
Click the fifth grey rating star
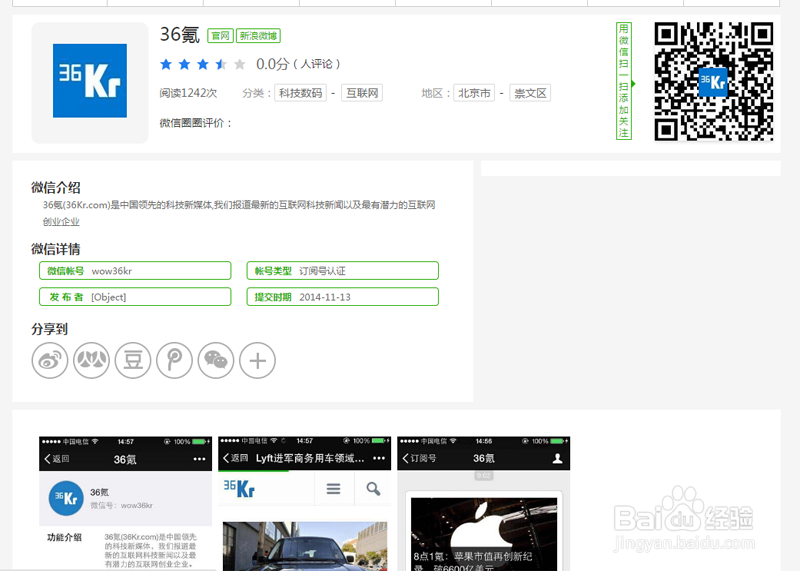tap(239, 64)
